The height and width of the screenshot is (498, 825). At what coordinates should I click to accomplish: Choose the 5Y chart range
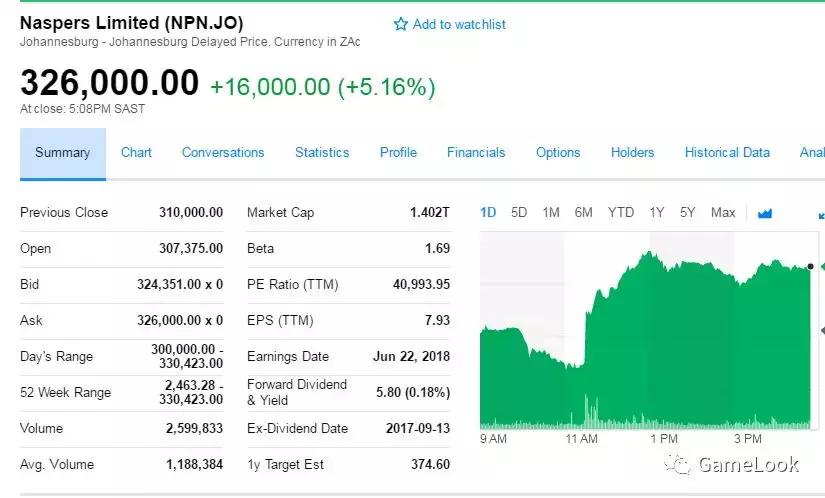pos(687,212)
